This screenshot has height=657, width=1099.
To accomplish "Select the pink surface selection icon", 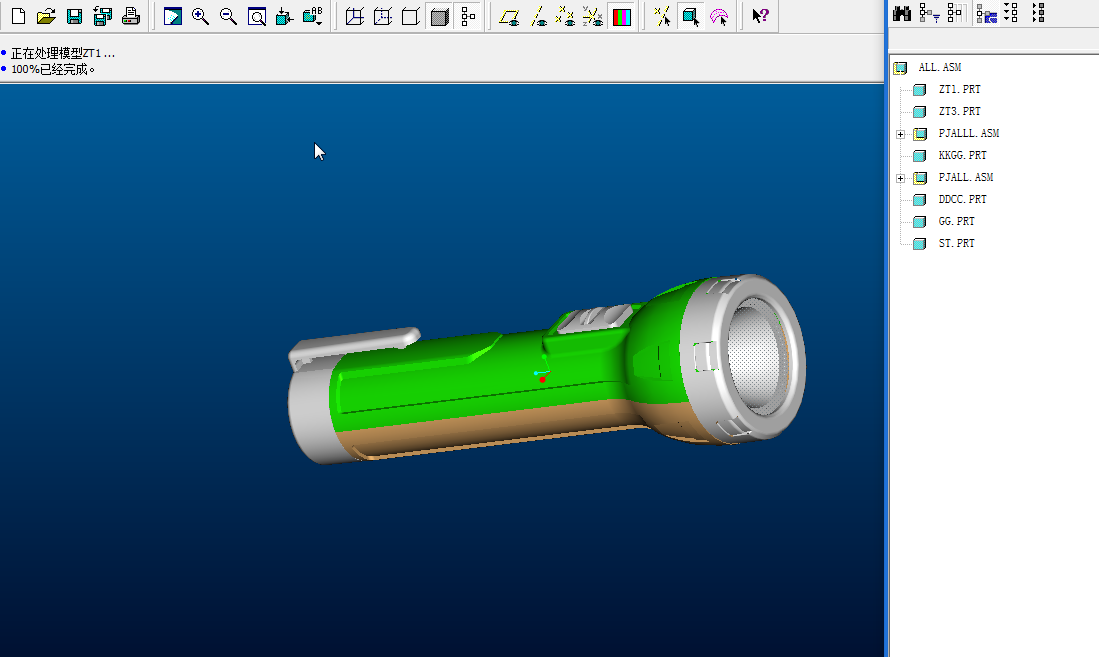I will pyautogui.click(x=719, y=16).
